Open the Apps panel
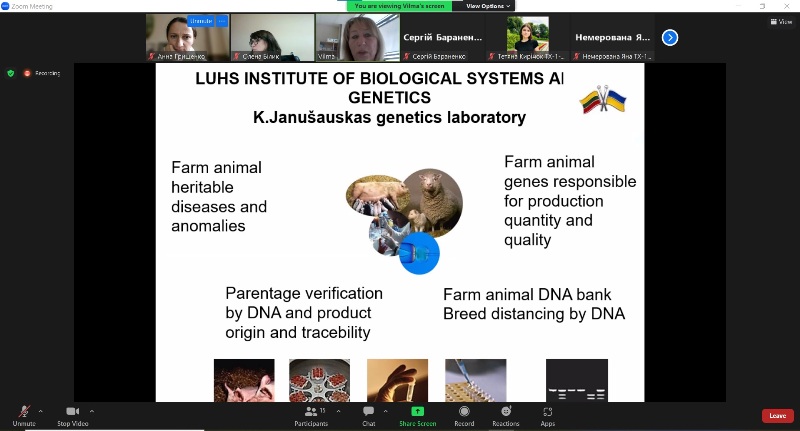This screenshot has width=800, height=431. click(x=547, y=416)
